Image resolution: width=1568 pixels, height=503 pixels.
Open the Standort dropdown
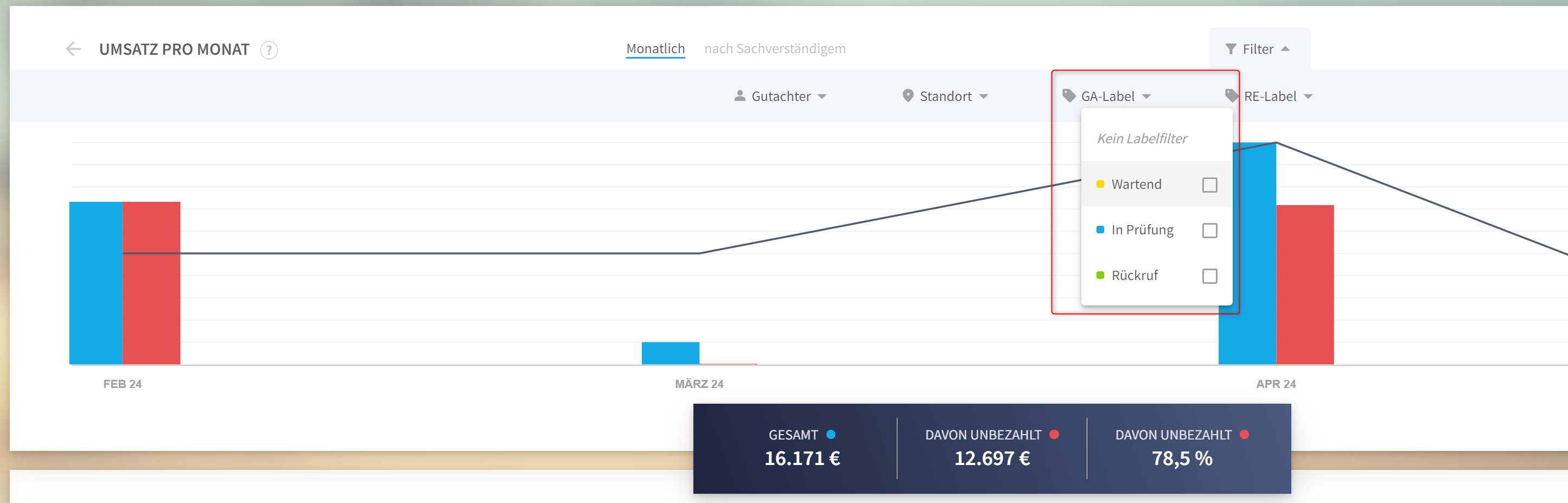click(945, 96)
